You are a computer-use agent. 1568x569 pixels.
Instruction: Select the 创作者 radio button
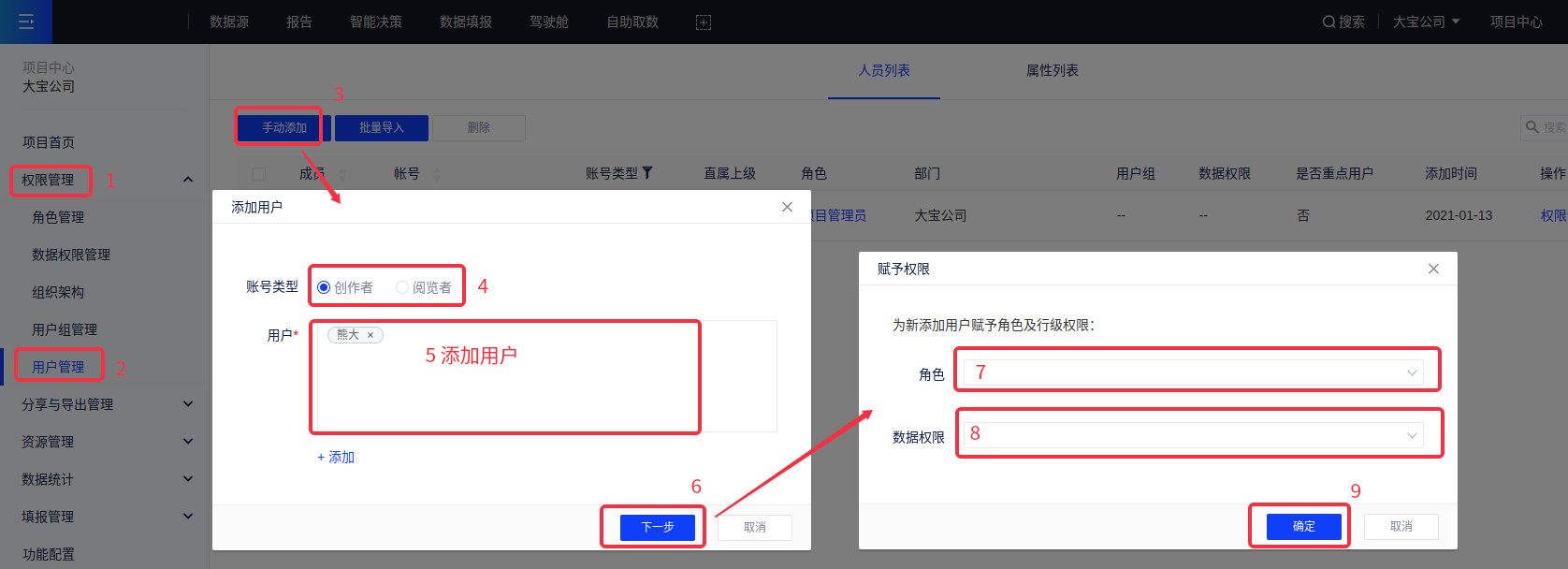[324, 287]
